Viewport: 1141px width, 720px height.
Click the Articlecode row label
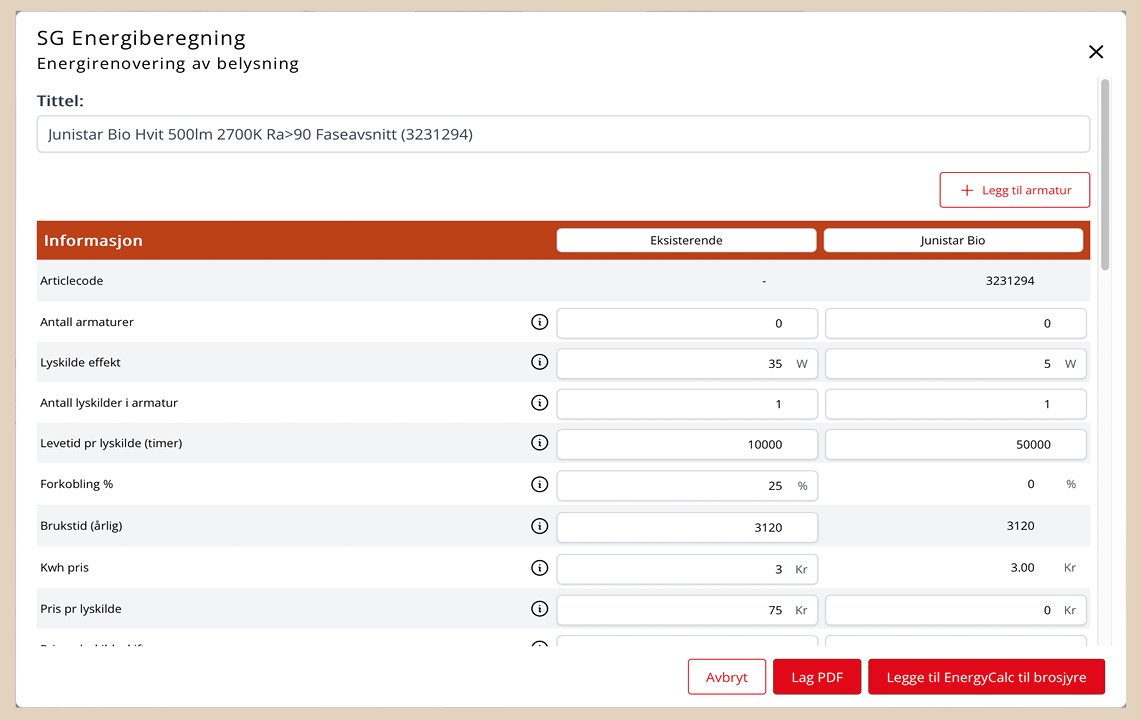pos(71,281)
